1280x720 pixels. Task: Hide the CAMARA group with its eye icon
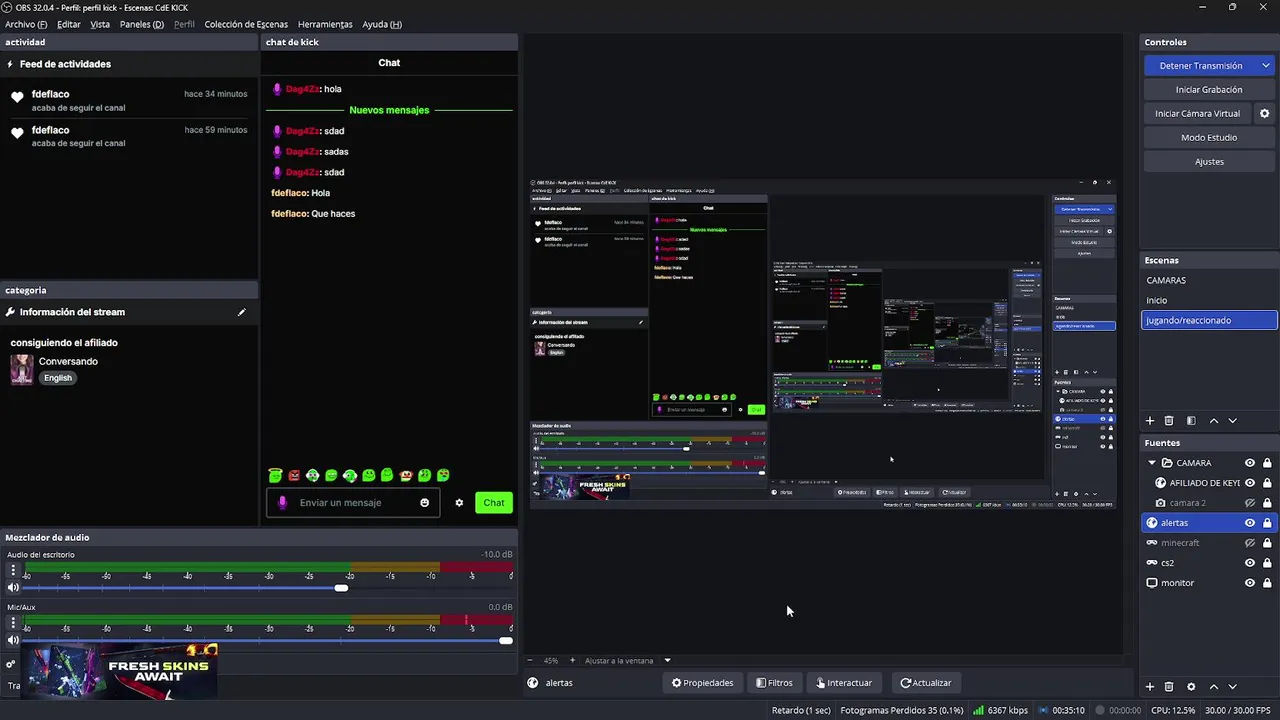(x=1250, y=463)
